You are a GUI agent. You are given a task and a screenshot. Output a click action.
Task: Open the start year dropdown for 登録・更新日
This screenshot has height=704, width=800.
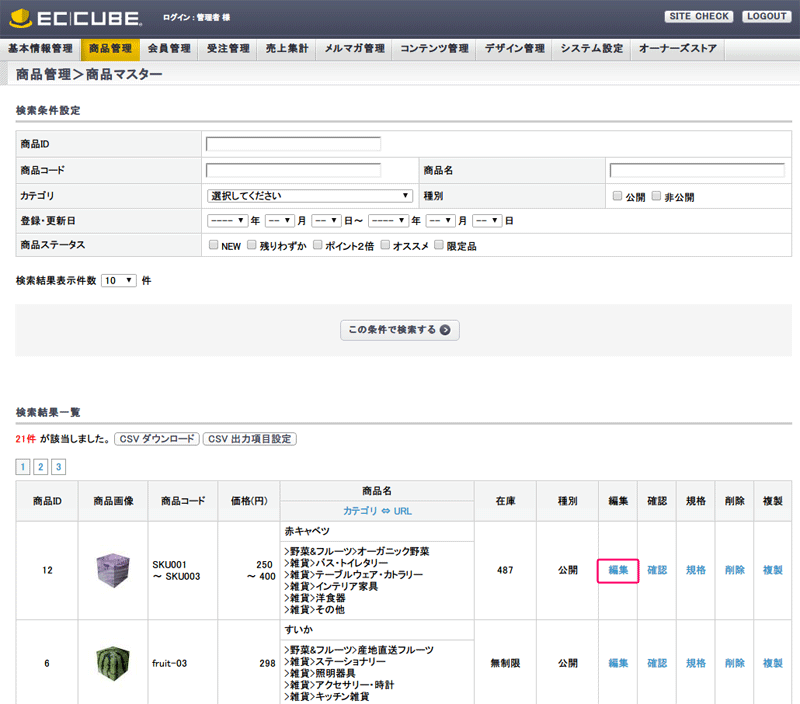pos(227,220)
